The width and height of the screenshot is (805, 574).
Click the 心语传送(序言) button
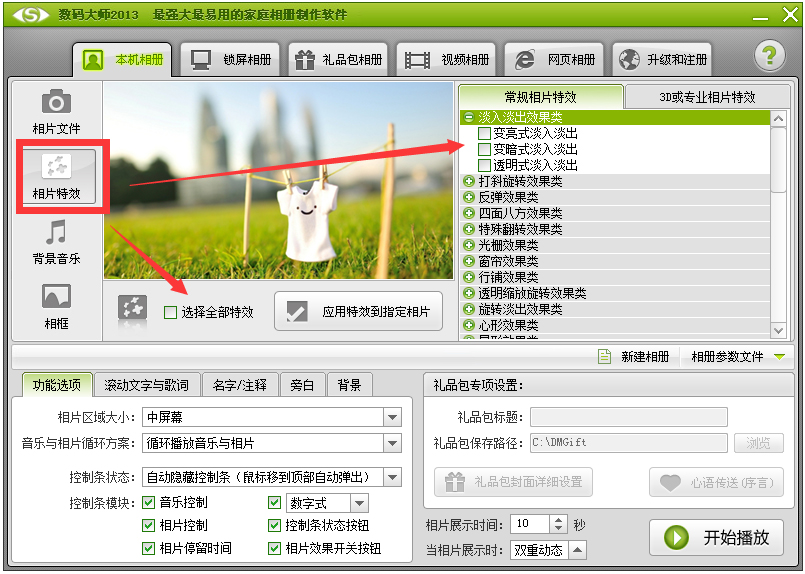tap(717, 482)
